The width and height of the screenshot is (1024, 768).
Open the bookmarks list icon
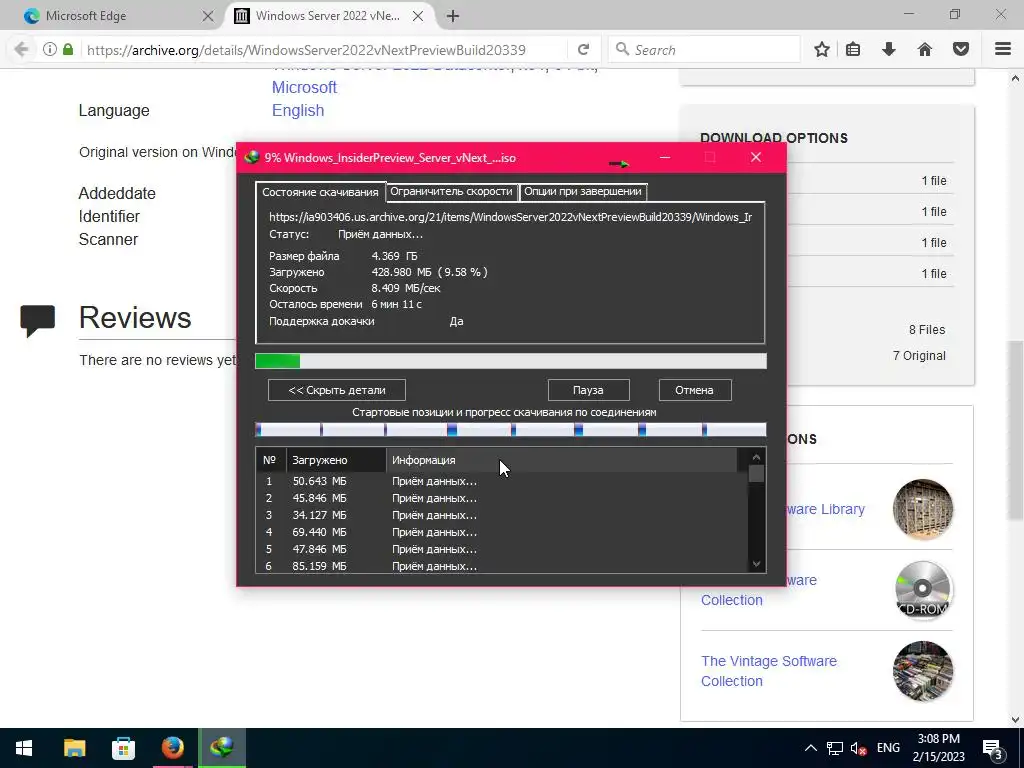tap(853, 50)
